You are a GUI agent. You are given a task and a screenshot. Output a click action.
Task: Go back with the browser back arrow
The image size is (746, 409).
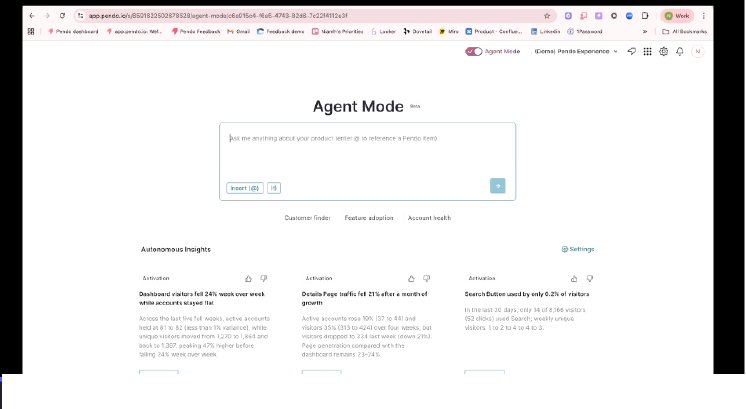pos(32,16)
